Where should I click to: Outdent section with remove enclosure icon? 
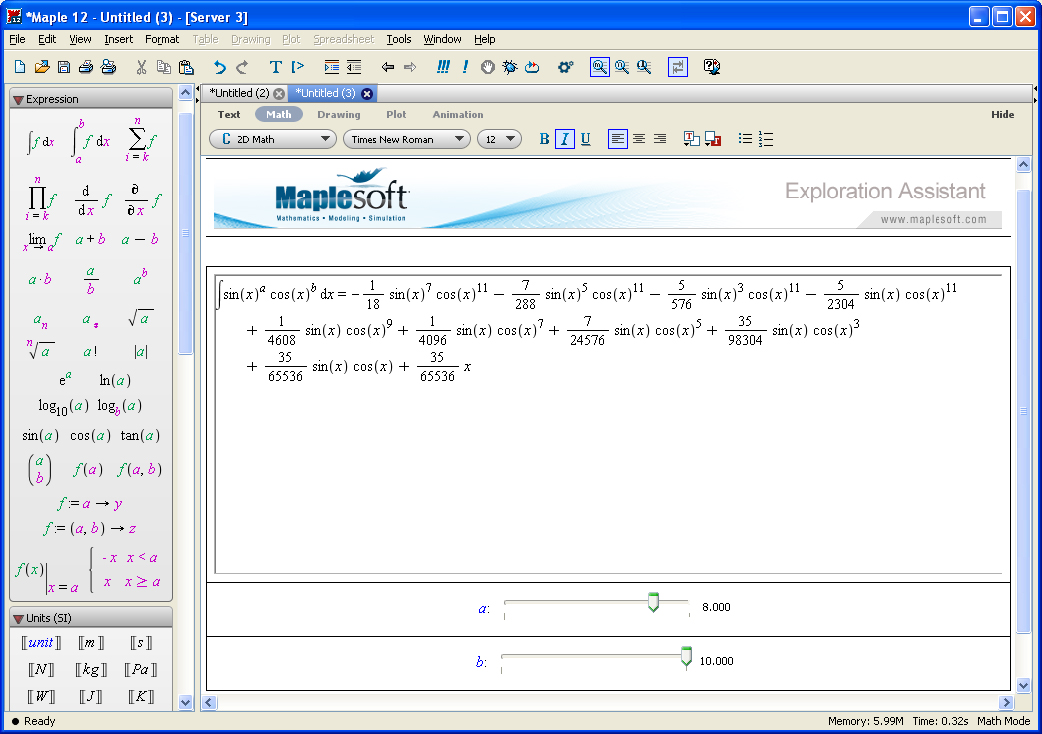click(x=354, y=66)
